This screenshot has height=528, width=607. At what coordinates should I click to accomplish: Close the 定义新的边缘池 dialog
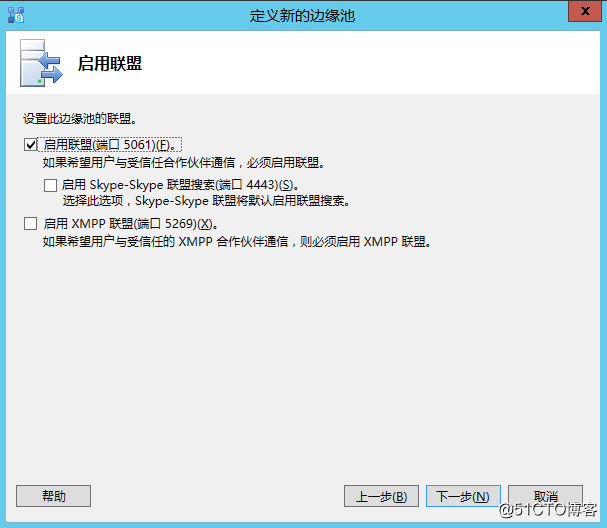pyautogui.click(x=585, y=11)
